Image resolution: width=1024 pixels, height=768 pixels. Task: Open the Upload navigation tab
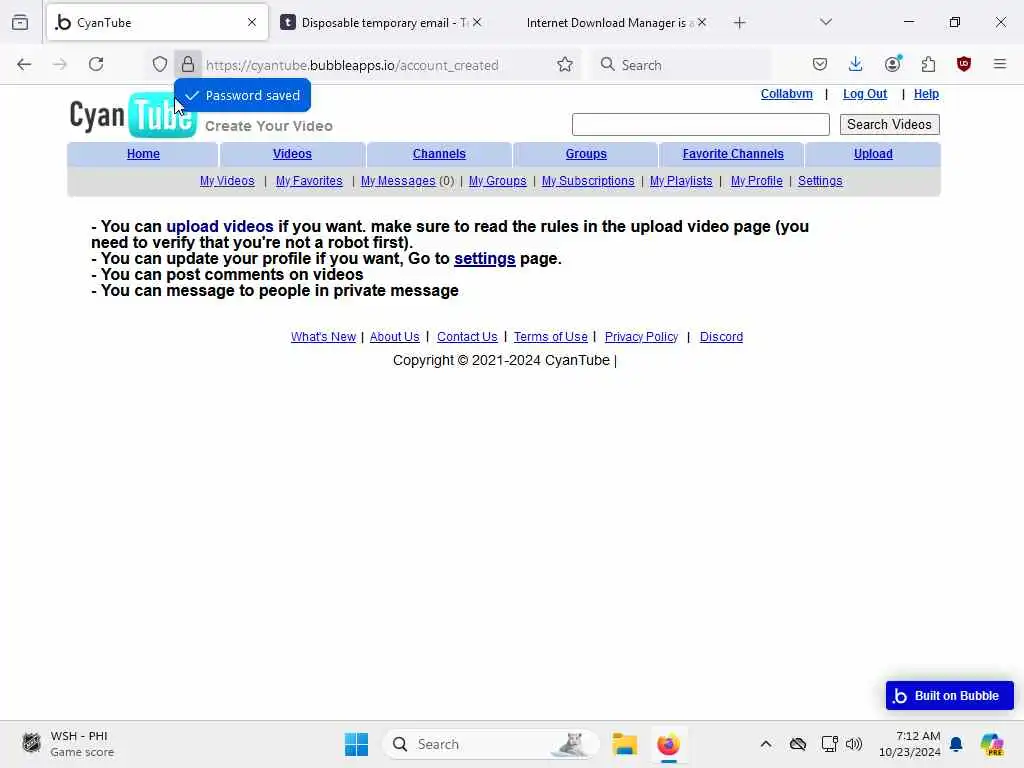point(873,154)
